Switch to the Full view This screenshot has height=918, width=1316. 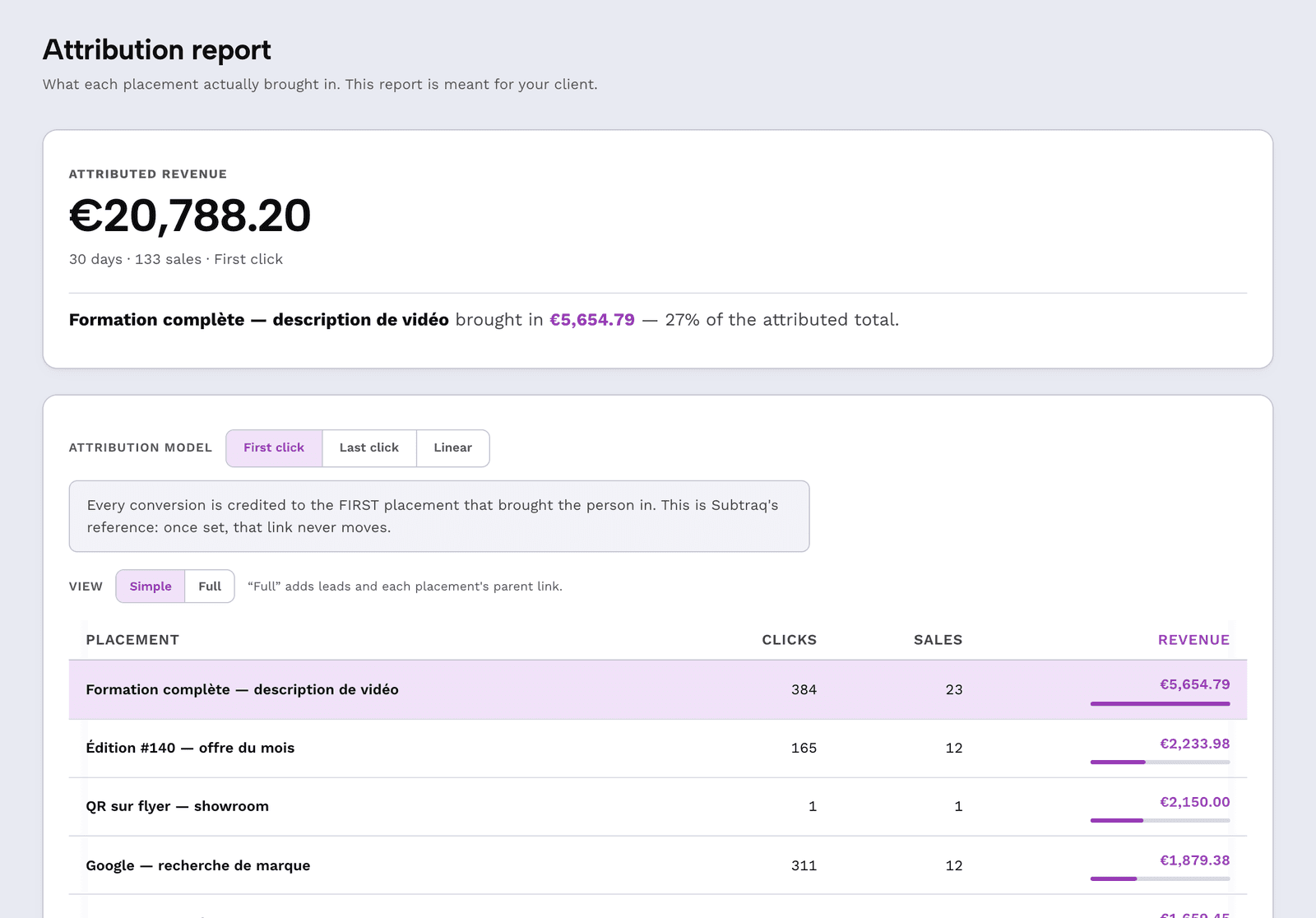coord(210,586)
